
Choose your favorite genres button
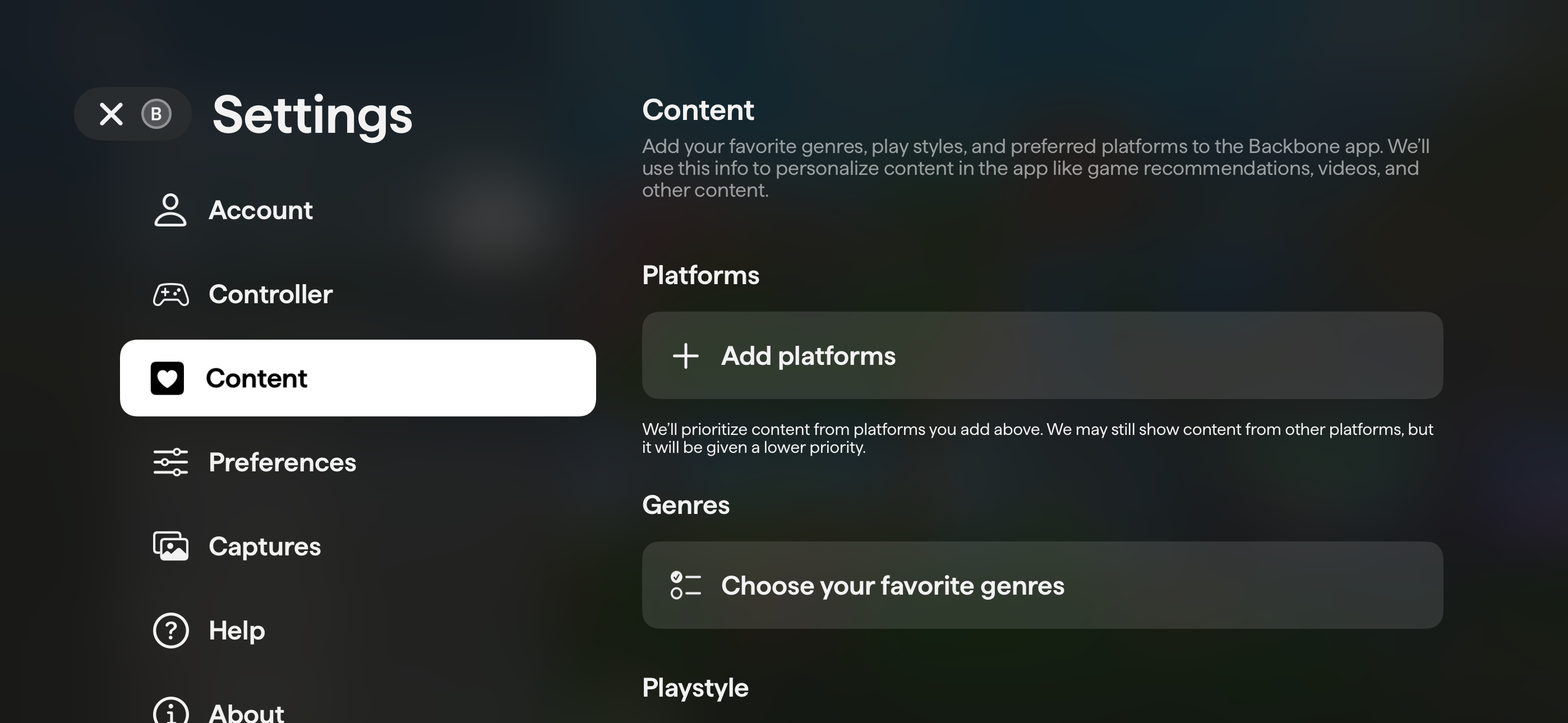click(1041, 586)
